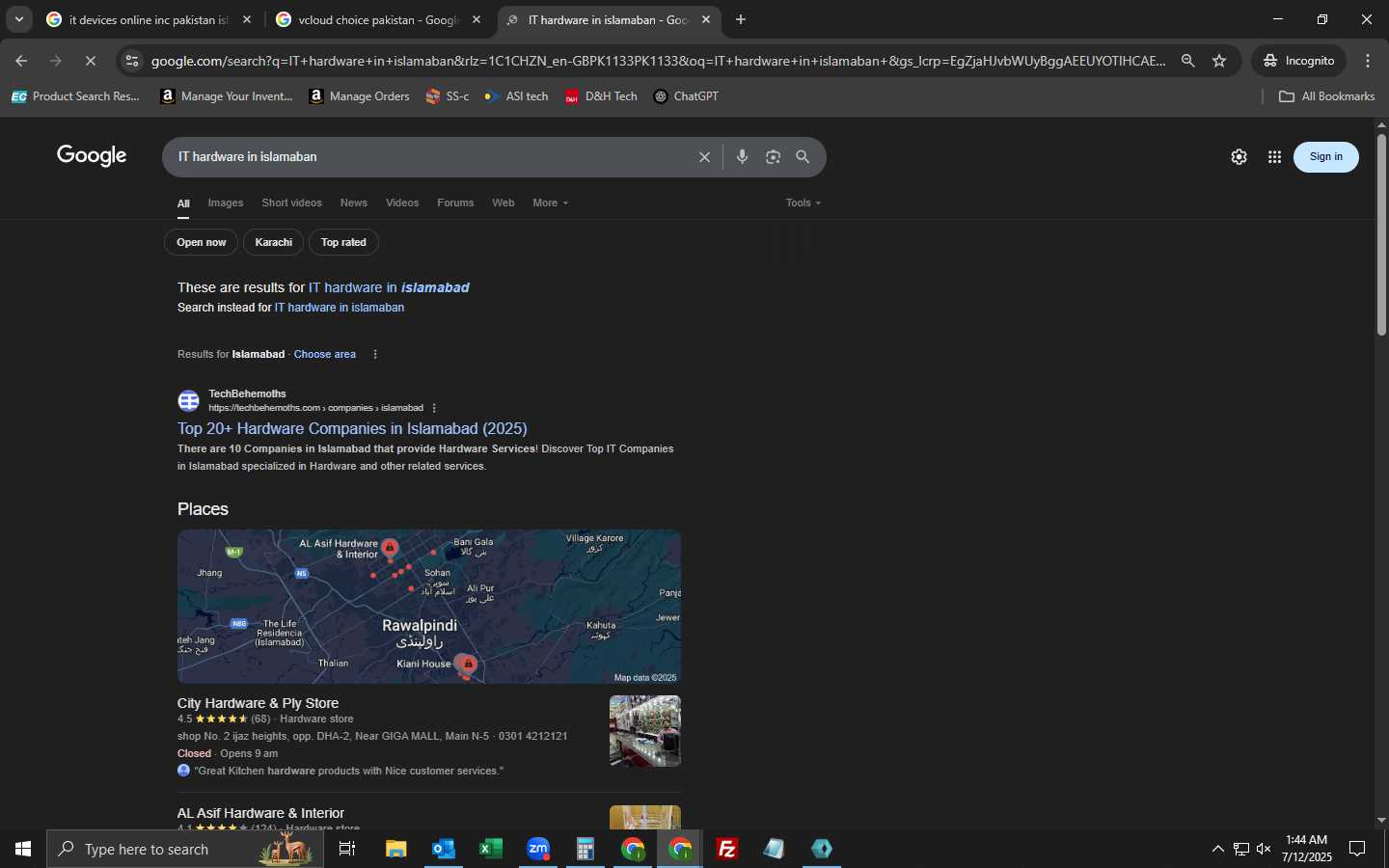
Task: Open FileZilla from the taskbar
Action: (727, 849)
